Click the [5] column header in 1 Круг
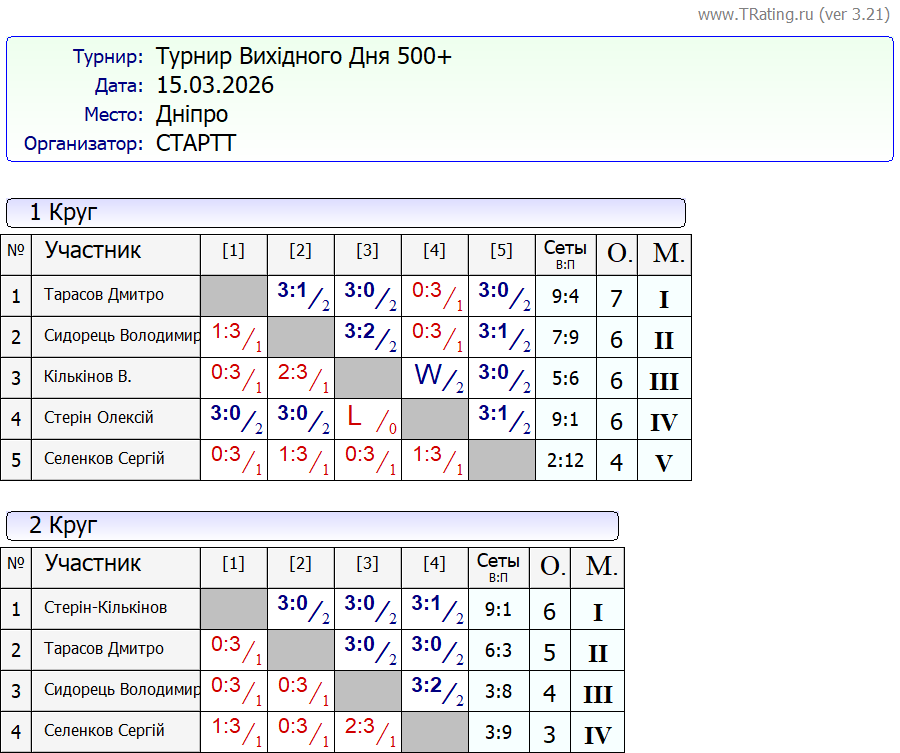 point(501,251)
